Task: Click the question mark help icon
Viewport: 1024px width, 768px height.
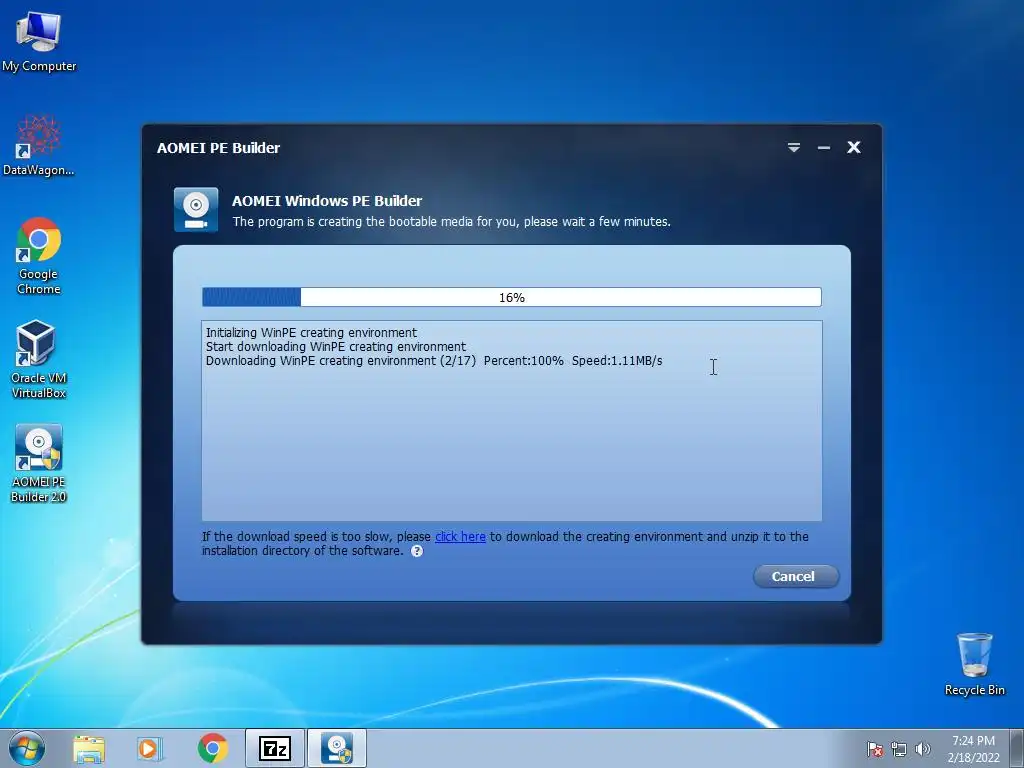Action: (x=417, y=551)
